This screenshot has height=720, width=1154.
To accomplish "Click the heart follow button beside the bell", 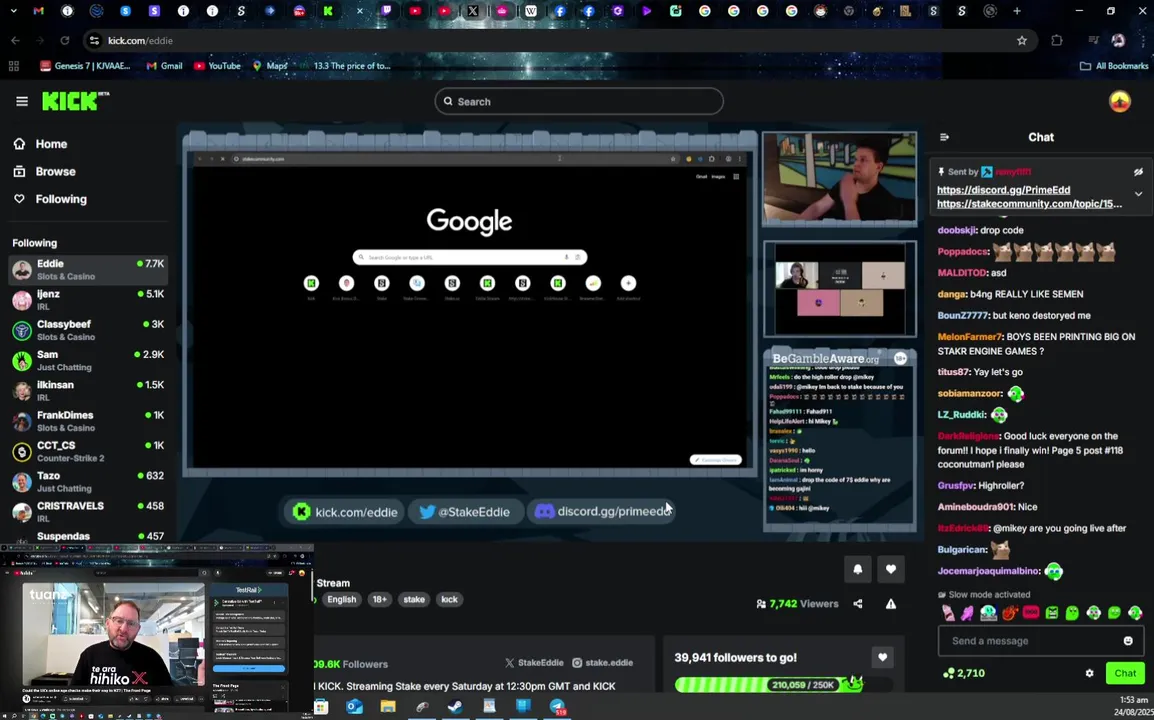I will [x=891, y=569].
